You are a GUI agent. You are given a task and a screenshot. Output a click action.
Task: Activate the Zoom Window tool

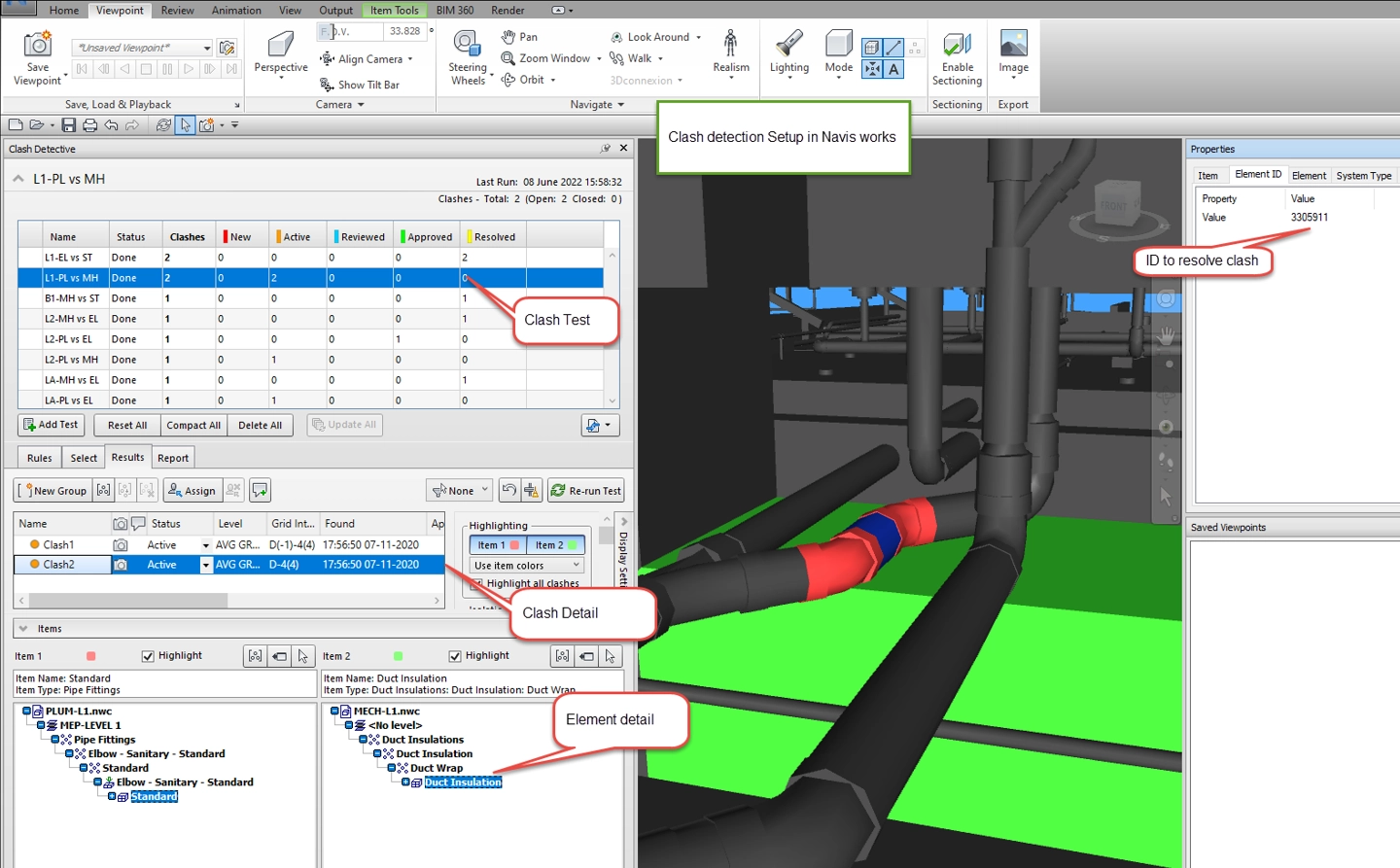click(x=508, y=58)
